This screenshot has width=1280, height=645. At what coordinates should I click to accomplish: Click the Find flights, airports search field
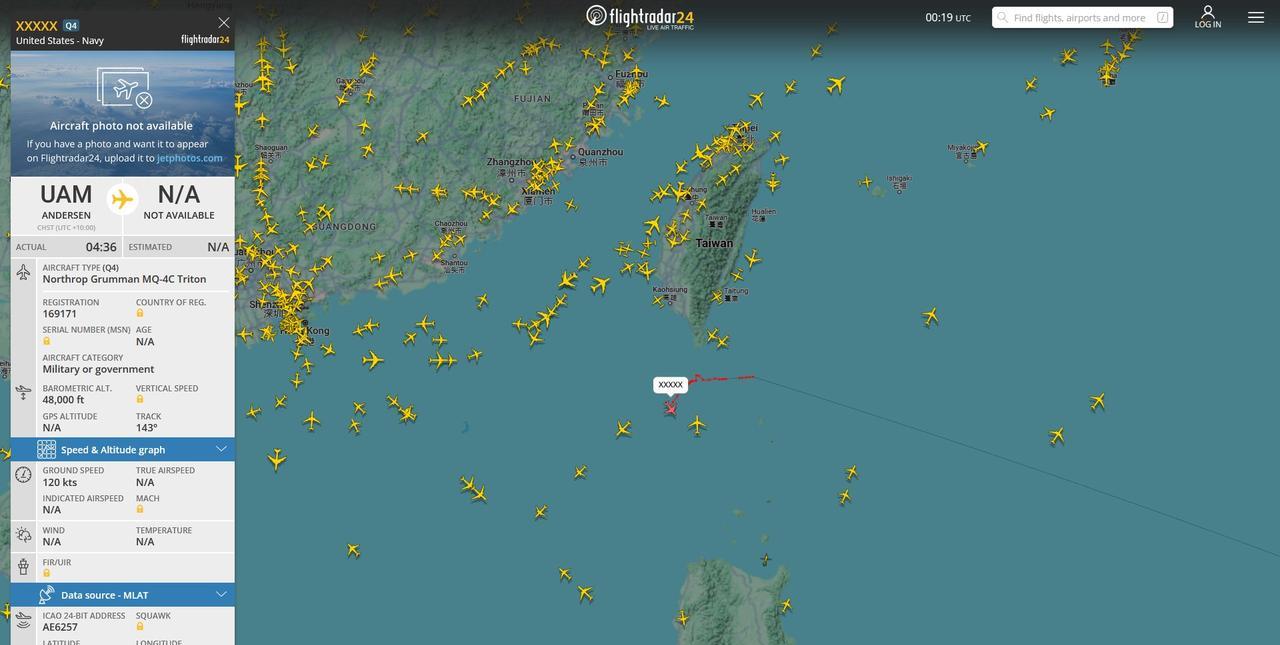(x=1082, y=17)
